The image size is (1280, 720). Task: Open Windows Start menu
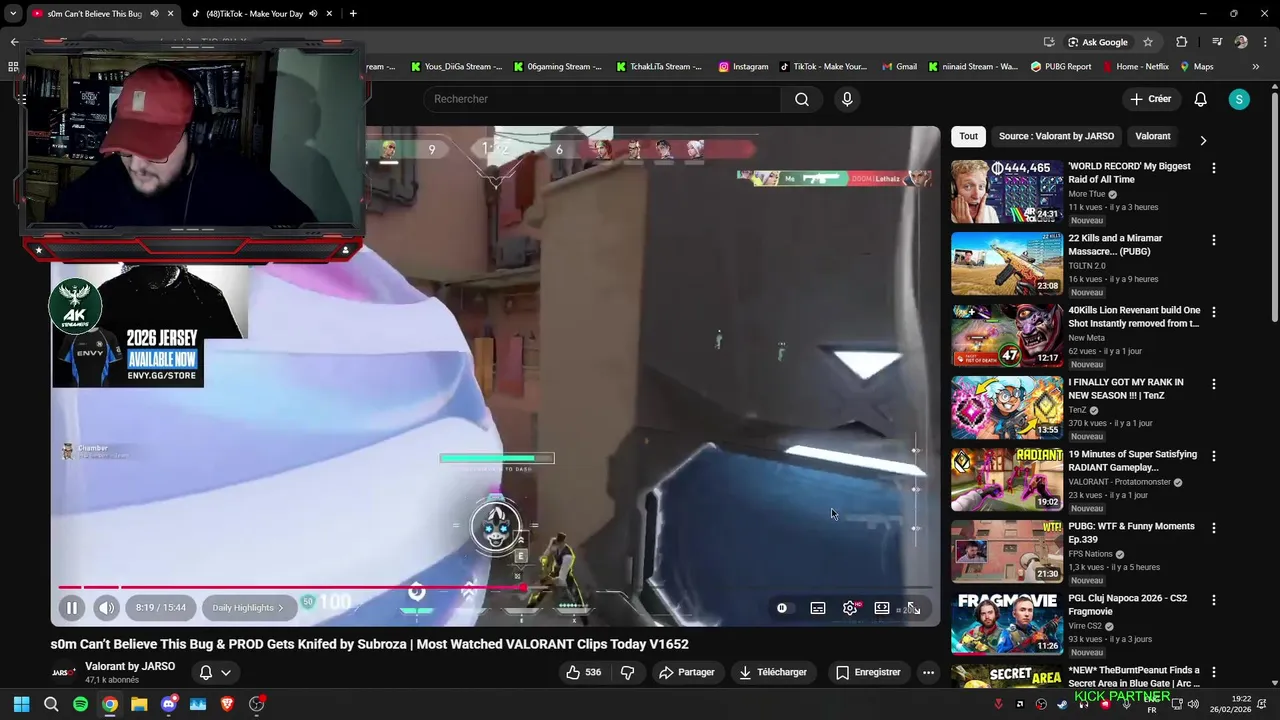click(x=21, y=704)
